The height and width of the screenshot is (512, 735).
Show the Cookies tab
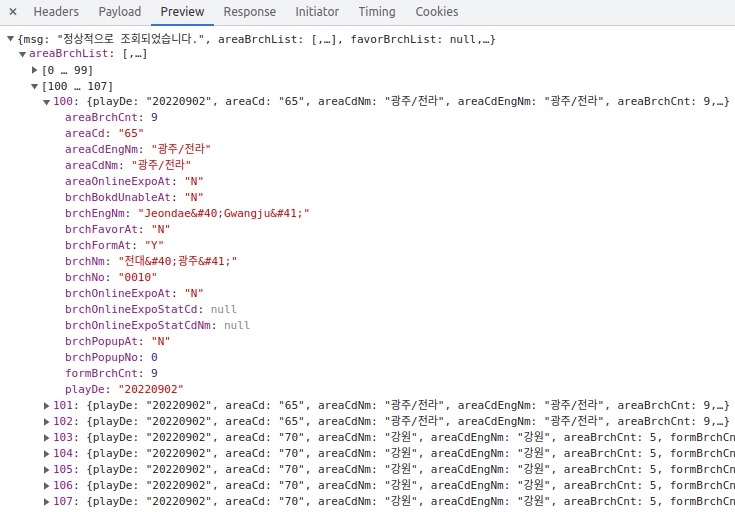click(437, 12)
